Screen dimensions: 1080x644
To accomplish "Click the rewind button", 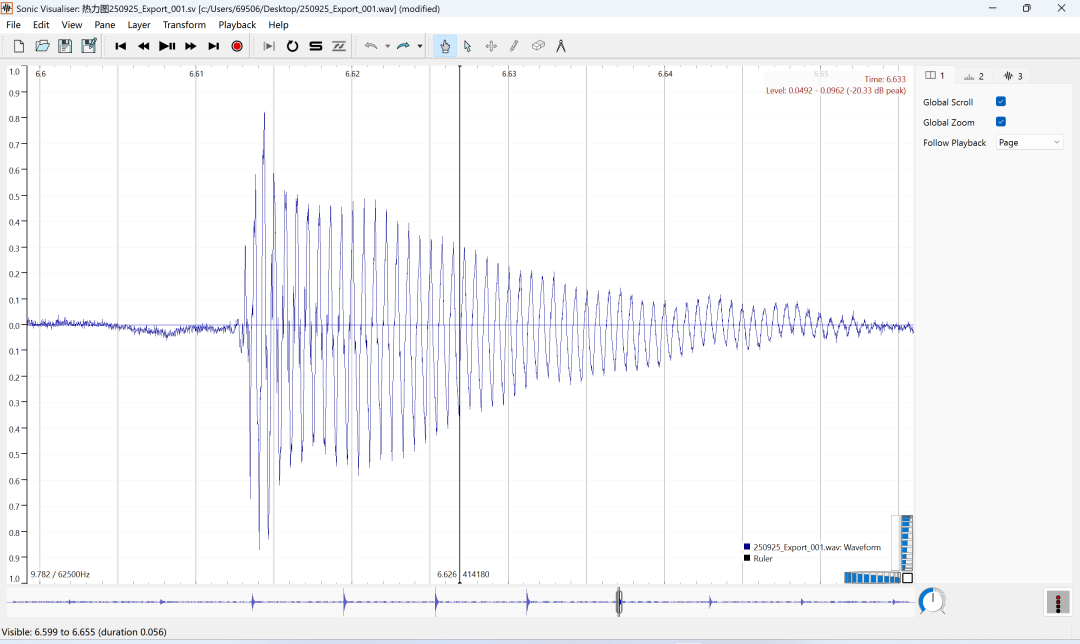I will (x=143, y=46).
